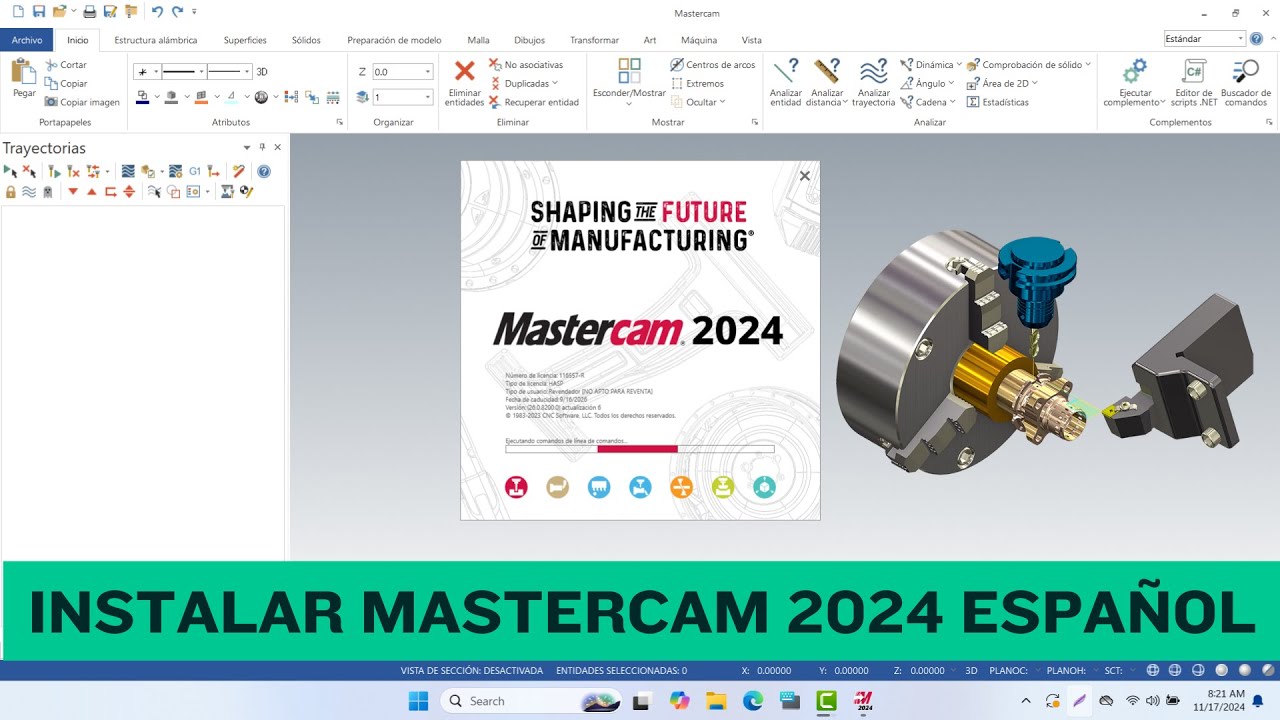
Task: Click the Print icon in quick access toolbar
Action: pyautogui.click(x=89, y=12)
